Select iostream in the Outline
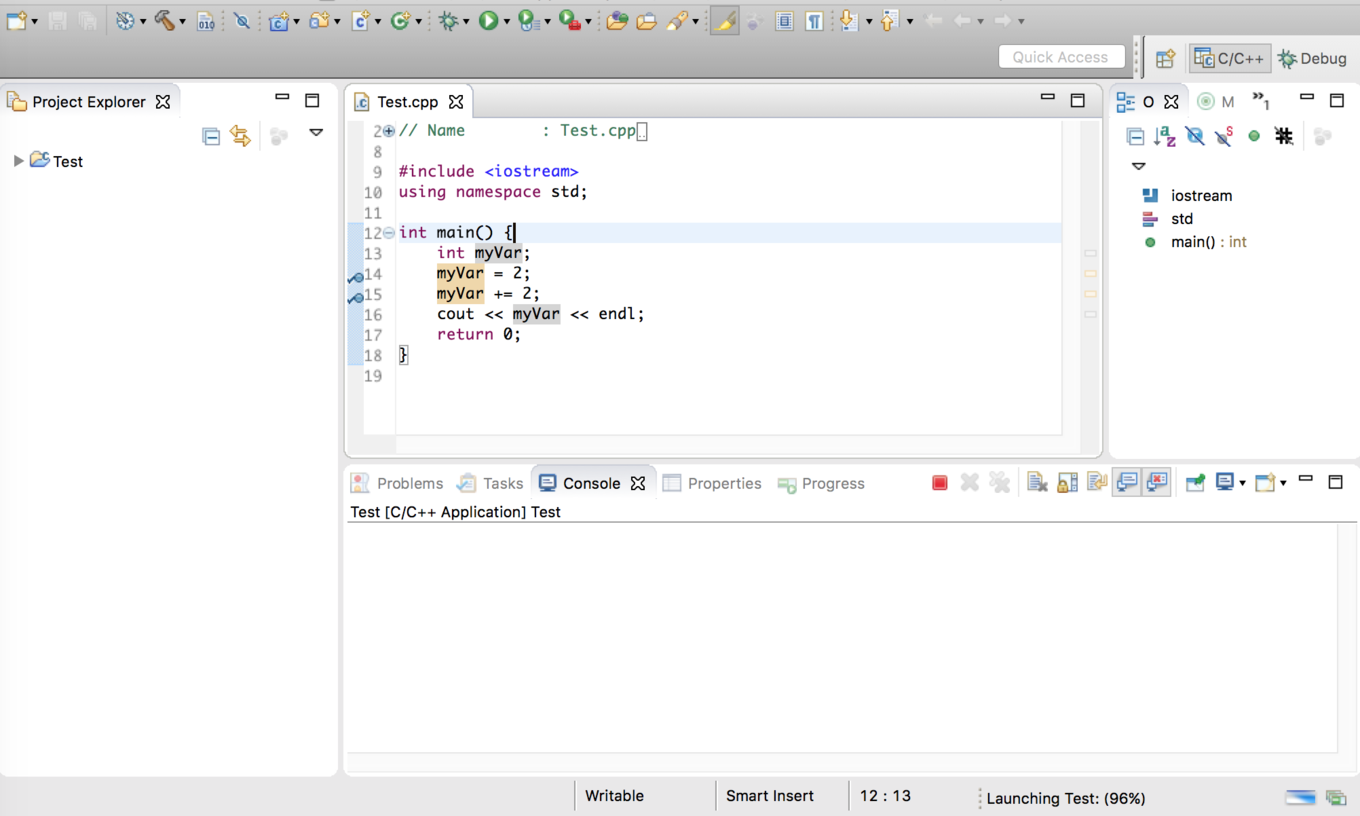This screenshot has width=1360, height=816. [1201, 196]
